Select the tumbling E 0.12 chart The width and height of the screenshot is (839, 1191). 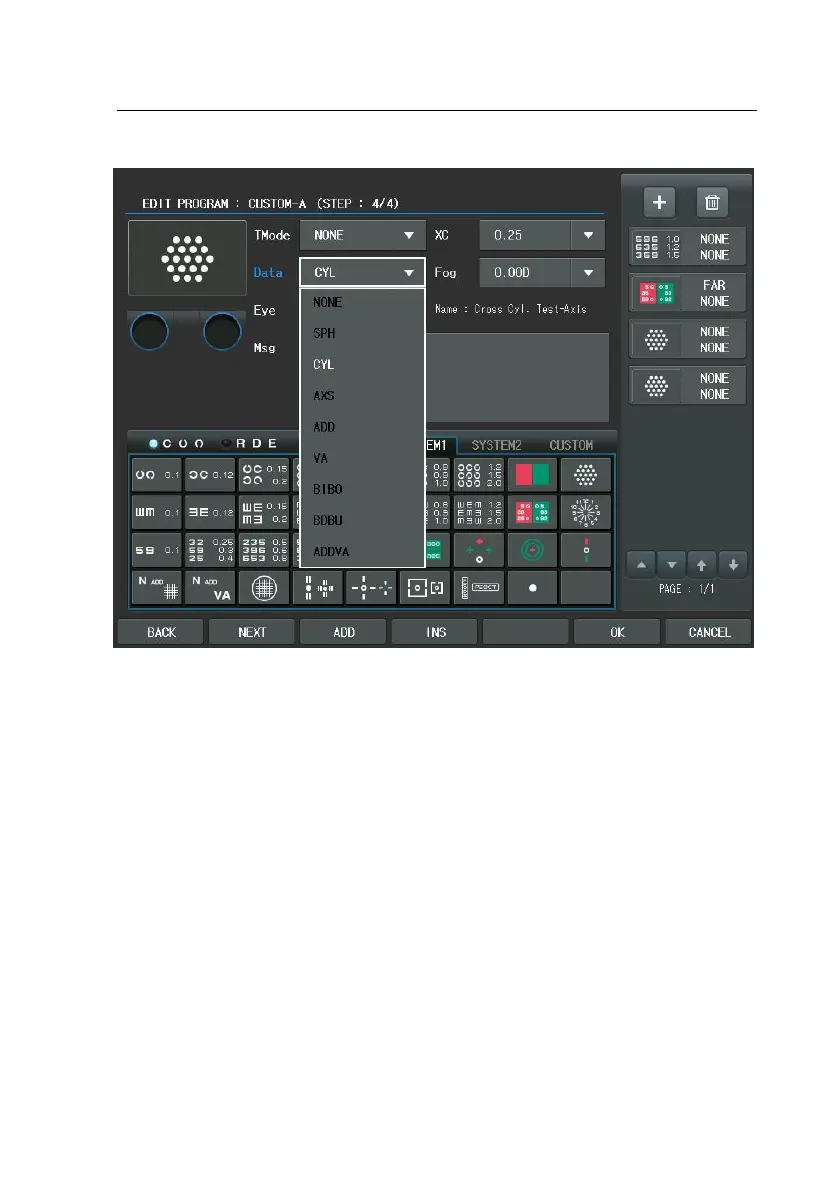[x=210, y=513]
